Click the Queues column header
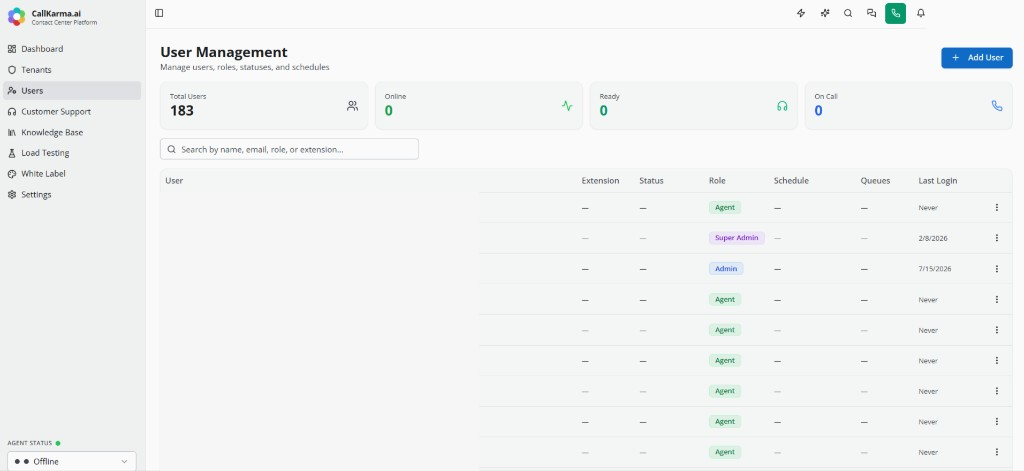This screenshot has height=471, width=1024. [875, 180]
